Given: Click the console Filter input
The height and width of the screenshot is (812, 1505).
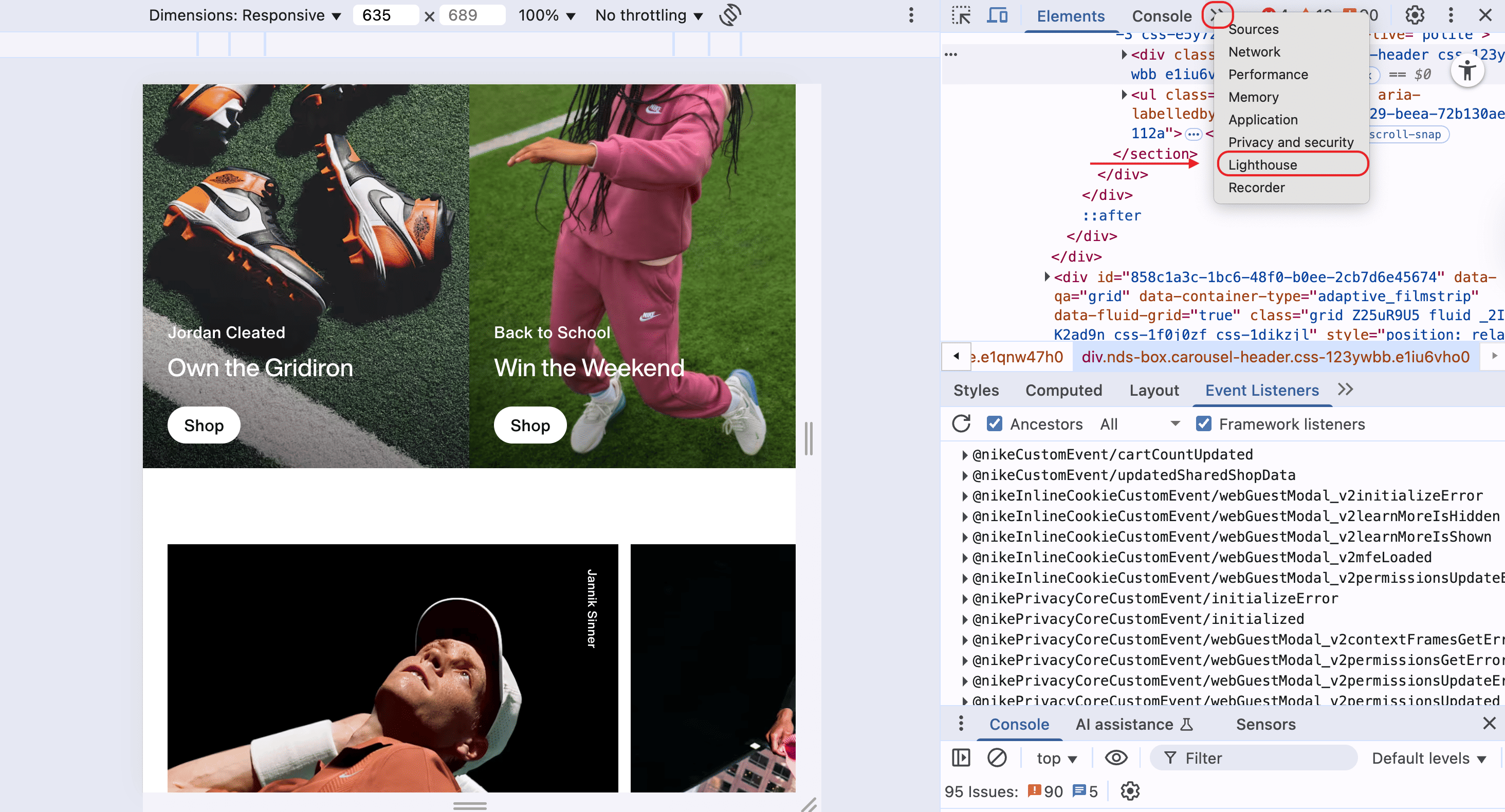Looking at the screenshot, I should point(1253,758).
